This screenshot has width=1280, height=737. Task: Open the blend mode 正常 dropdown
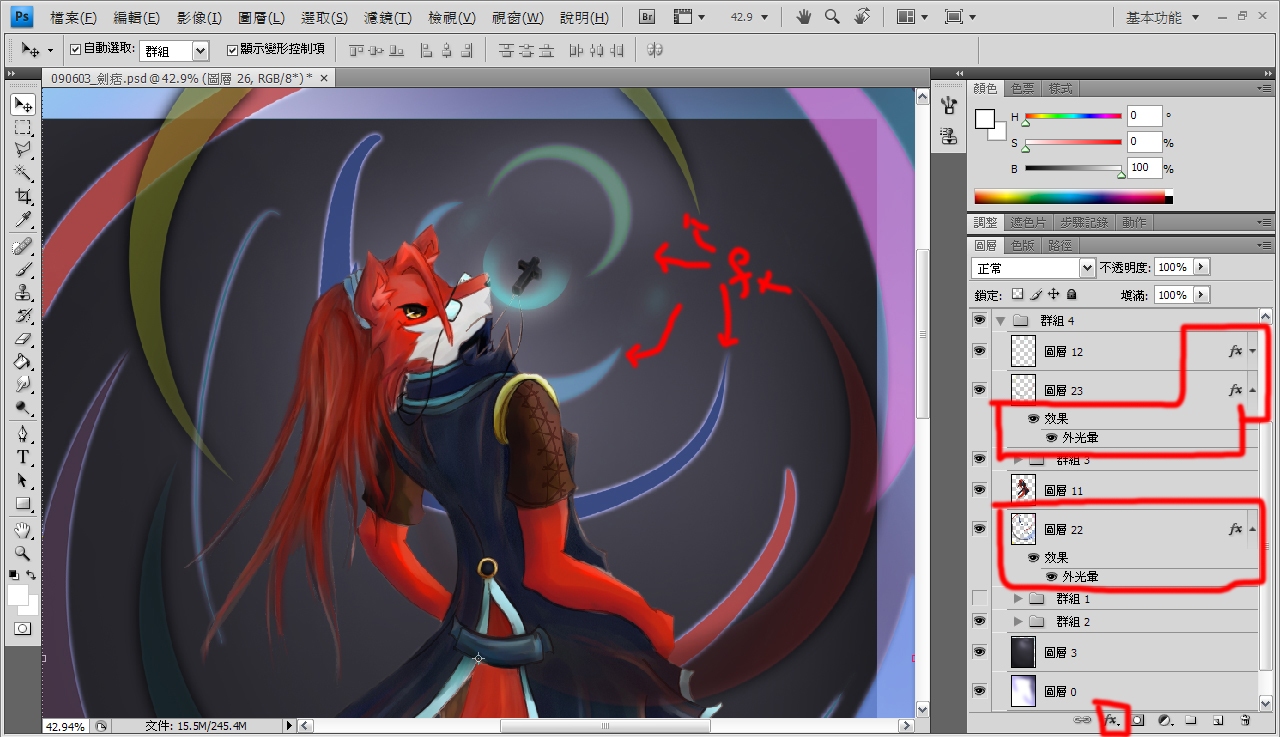(1087, 268)
